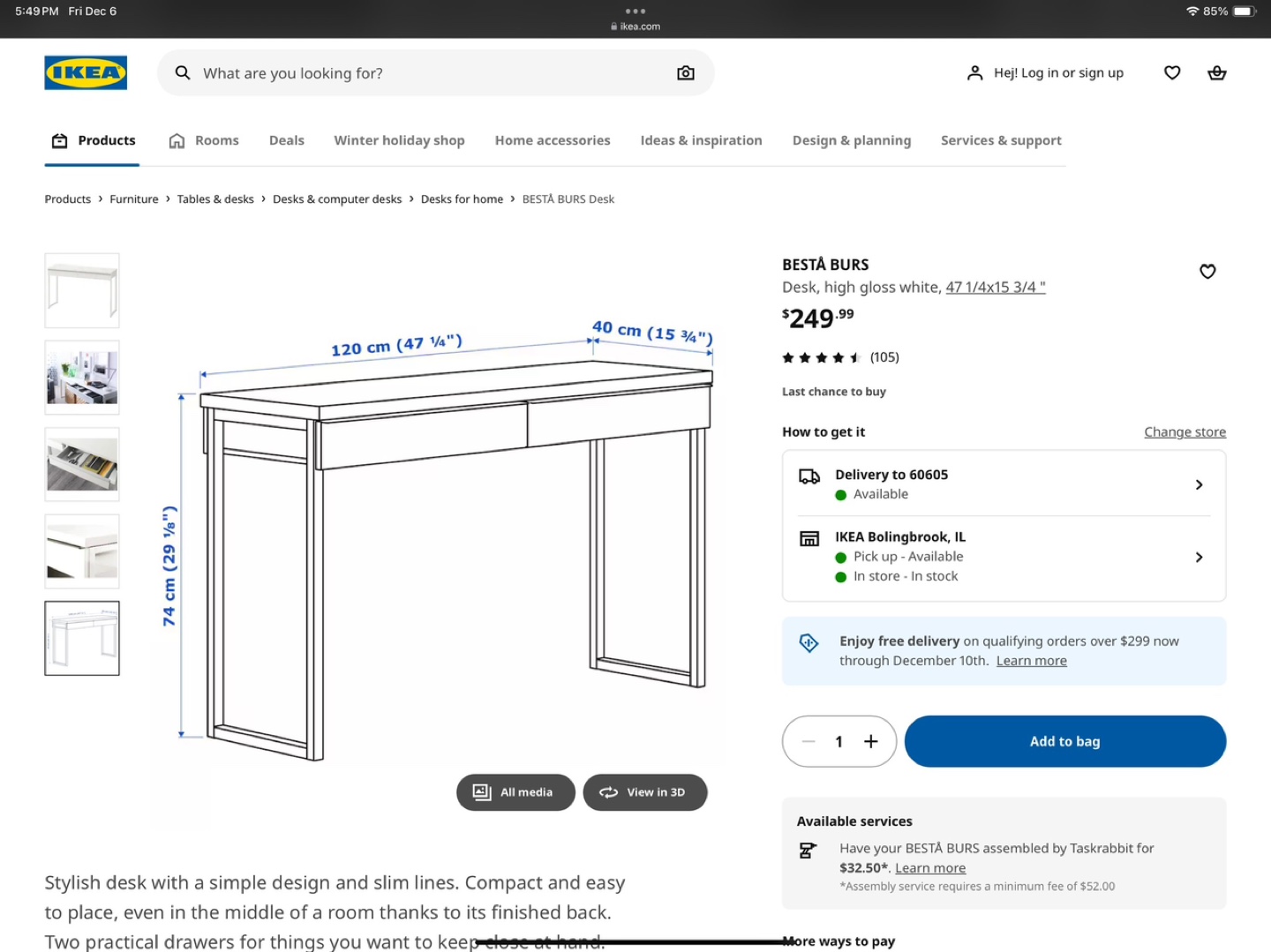The width and height of the screenshot is (1271, 952).
Task: Open the shopping bag icon
Action: point(1217,72)
